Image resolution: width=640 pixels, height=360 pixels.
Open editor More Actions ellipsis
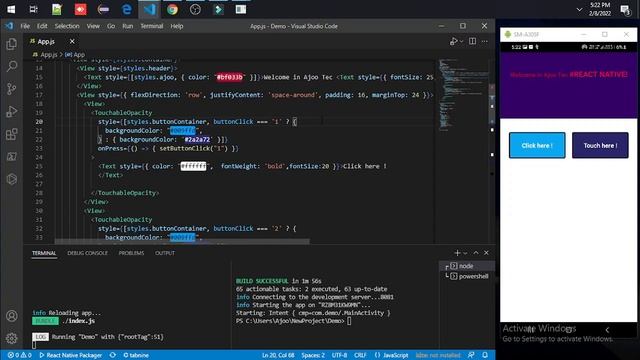(484, 41)
